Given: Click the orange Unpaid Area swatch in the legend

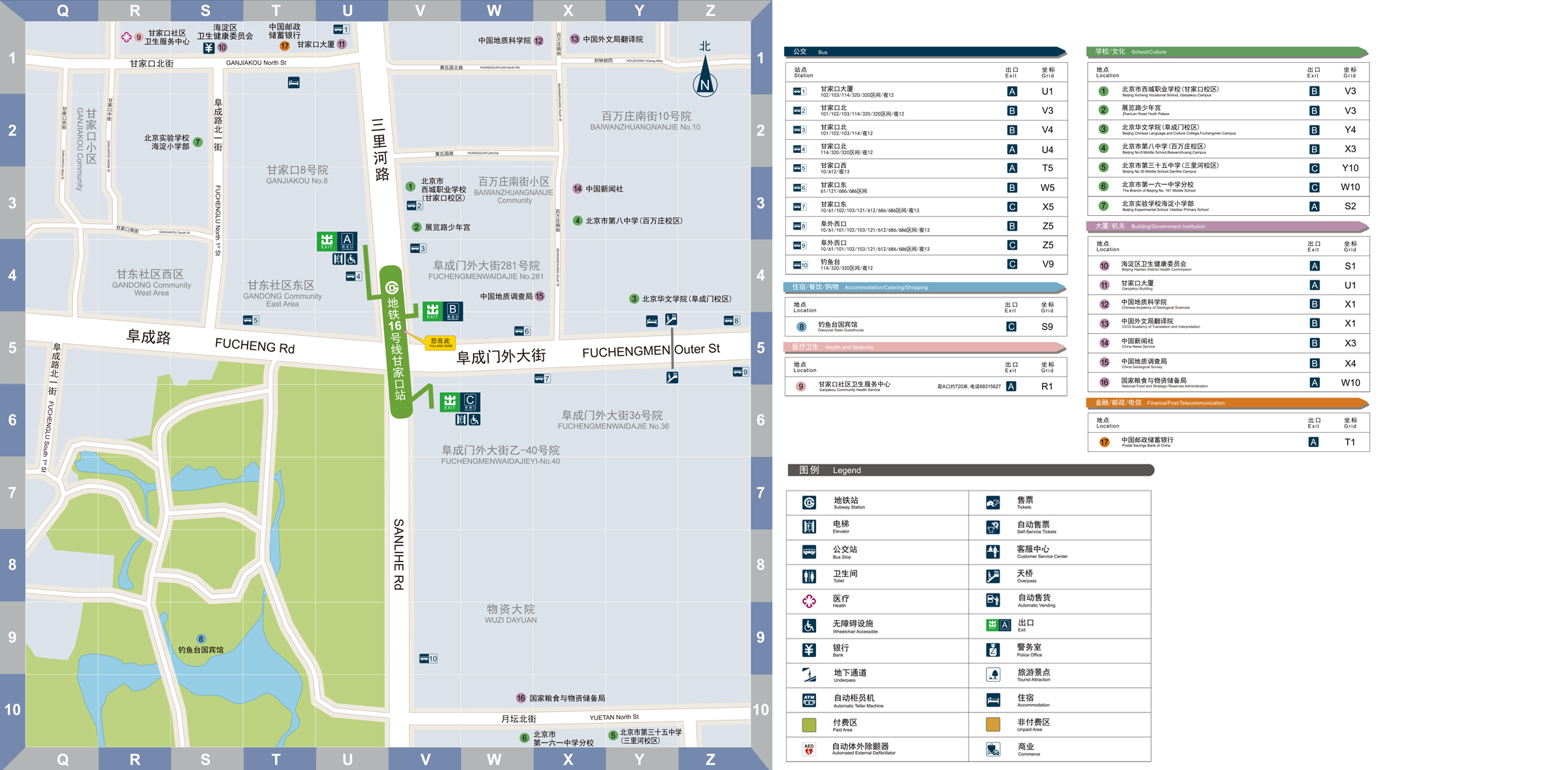Looking at the screenshot, I should tap(993, 724).
